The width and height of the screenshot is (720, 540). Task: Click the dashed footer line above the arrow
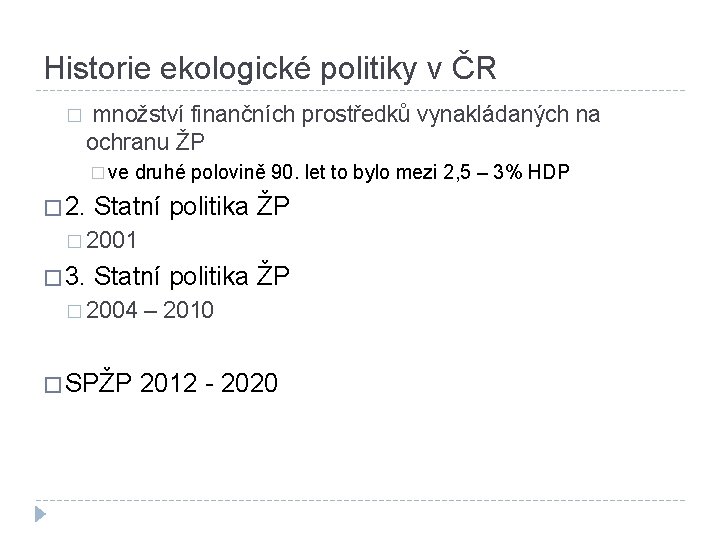click(x=360, y=500)
